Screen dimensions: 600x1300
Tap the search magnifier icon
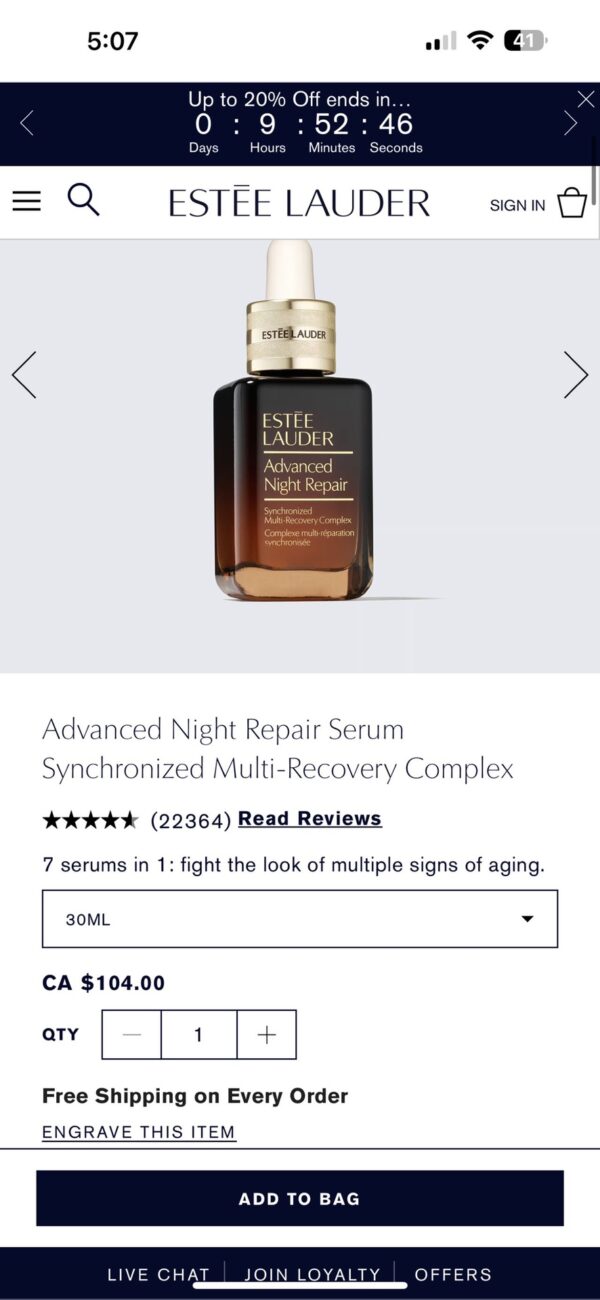pos(83,200)
